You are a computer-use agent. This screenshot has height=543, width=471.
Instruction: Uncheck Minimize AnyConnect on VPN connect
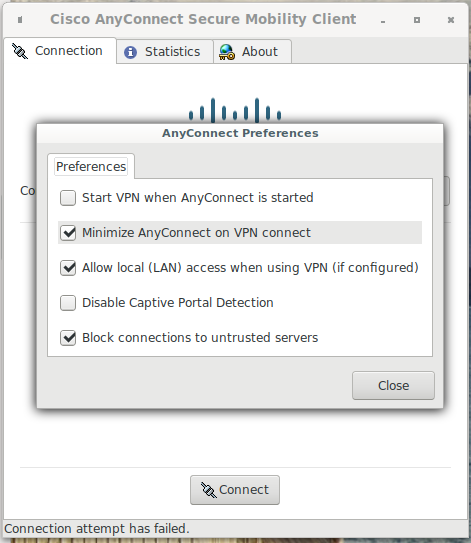[x=68, y=233]
